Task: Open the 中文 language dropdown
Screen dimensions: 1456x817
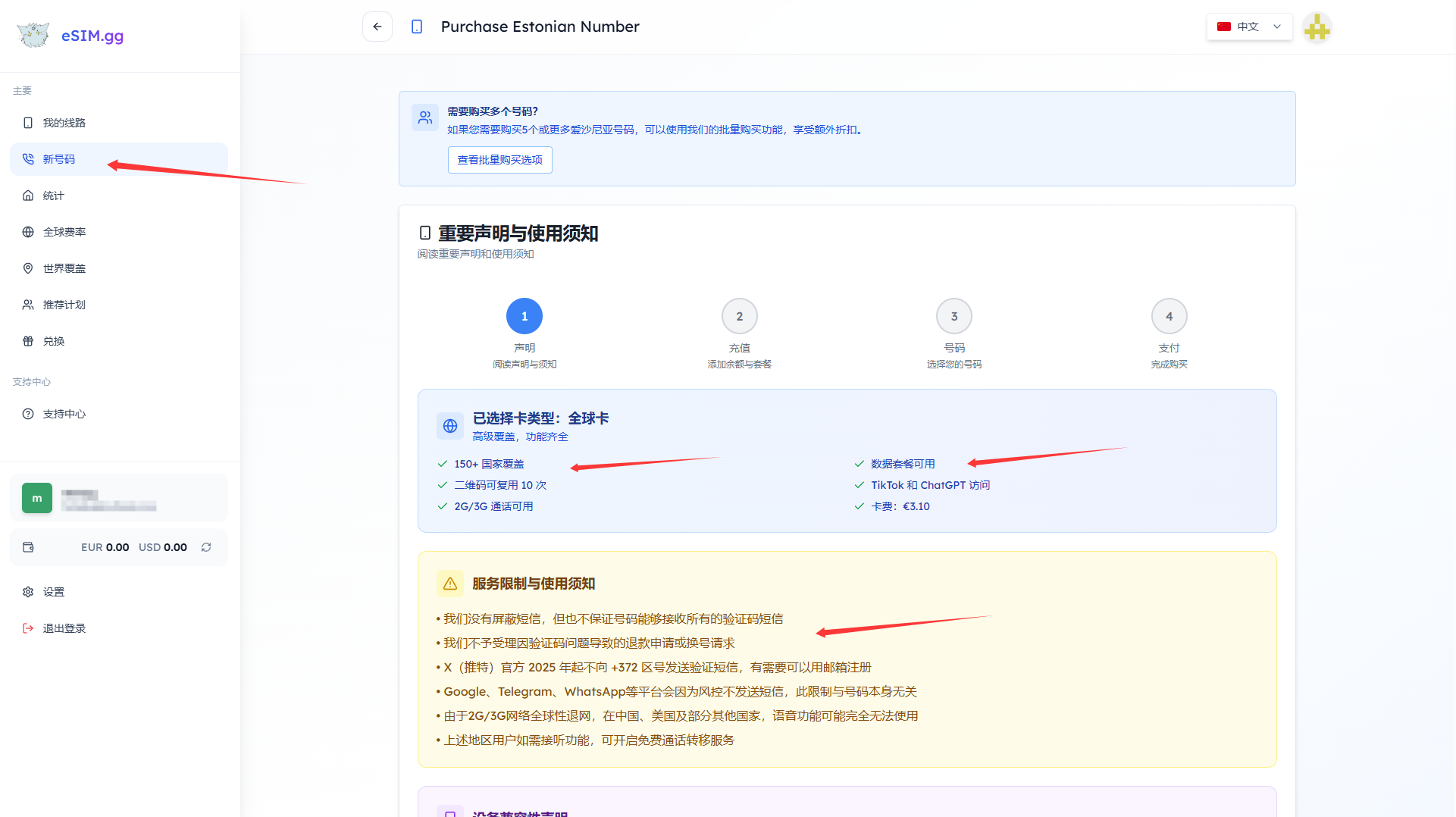Action: point(1248,27)
